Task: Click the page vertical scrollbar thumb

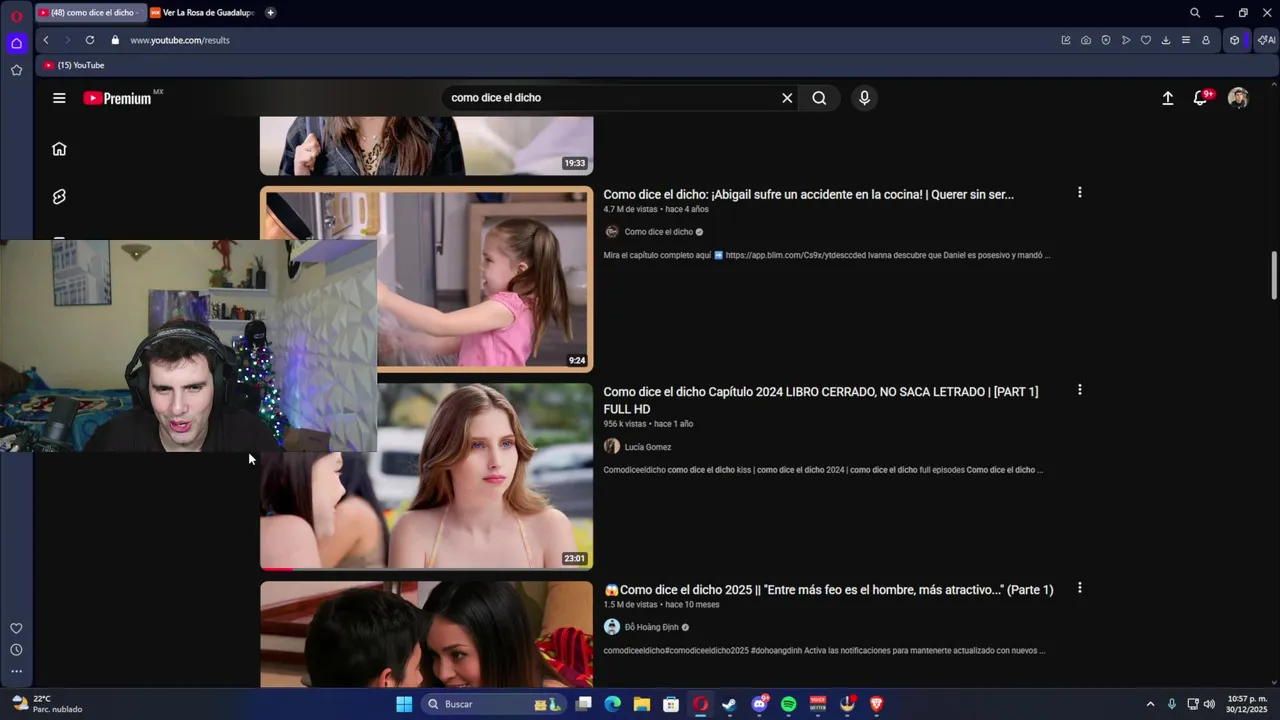Action: click(1274, 275)
